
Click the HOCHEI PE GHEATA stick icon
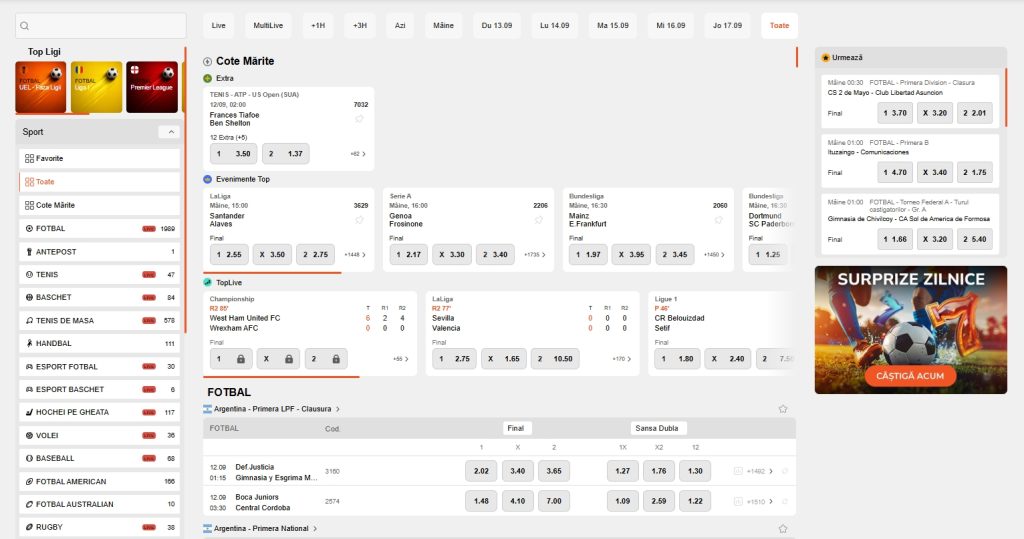tap(29, 412)
